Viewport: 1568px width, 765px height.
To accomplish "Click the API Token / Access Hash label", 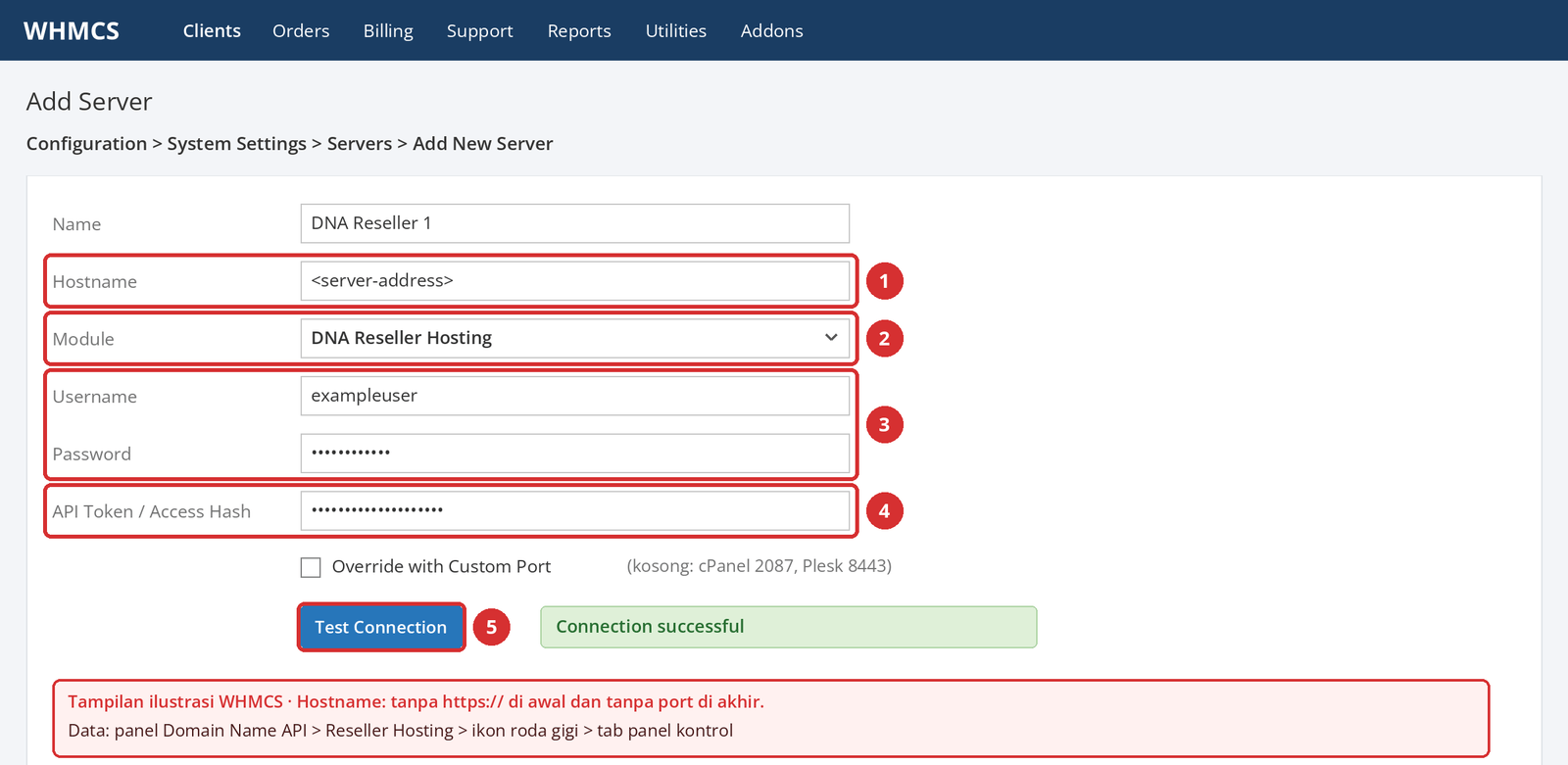I will pyautogui.click(x=152, y=511).
